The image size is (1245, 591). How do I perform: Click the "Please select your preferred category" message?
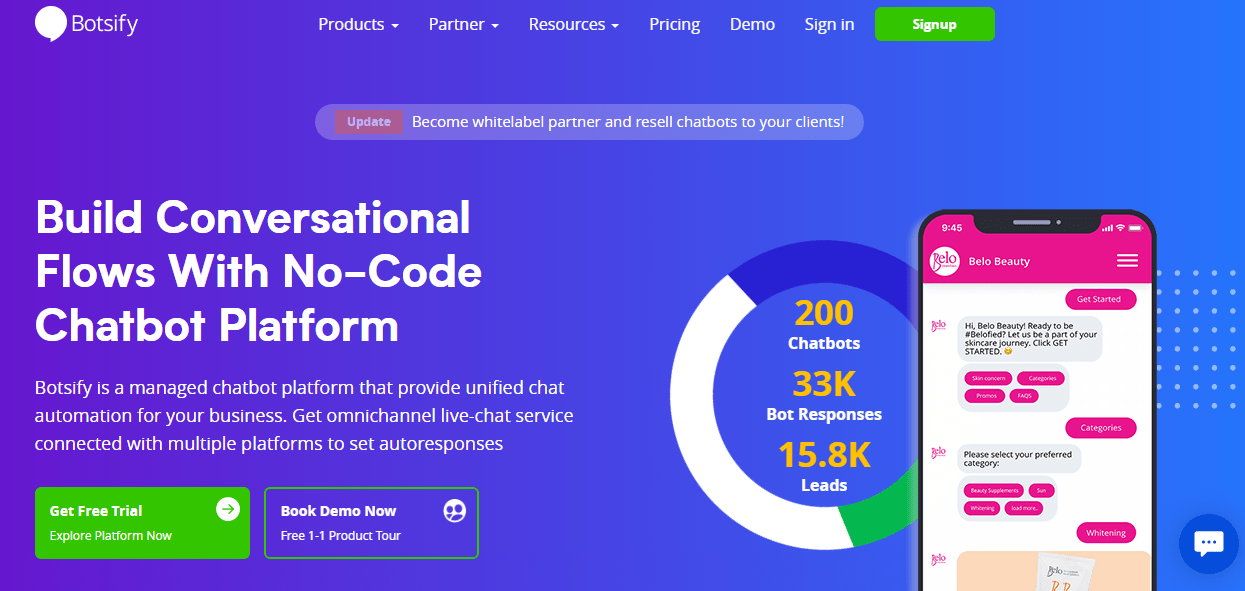pos(1018,460)
